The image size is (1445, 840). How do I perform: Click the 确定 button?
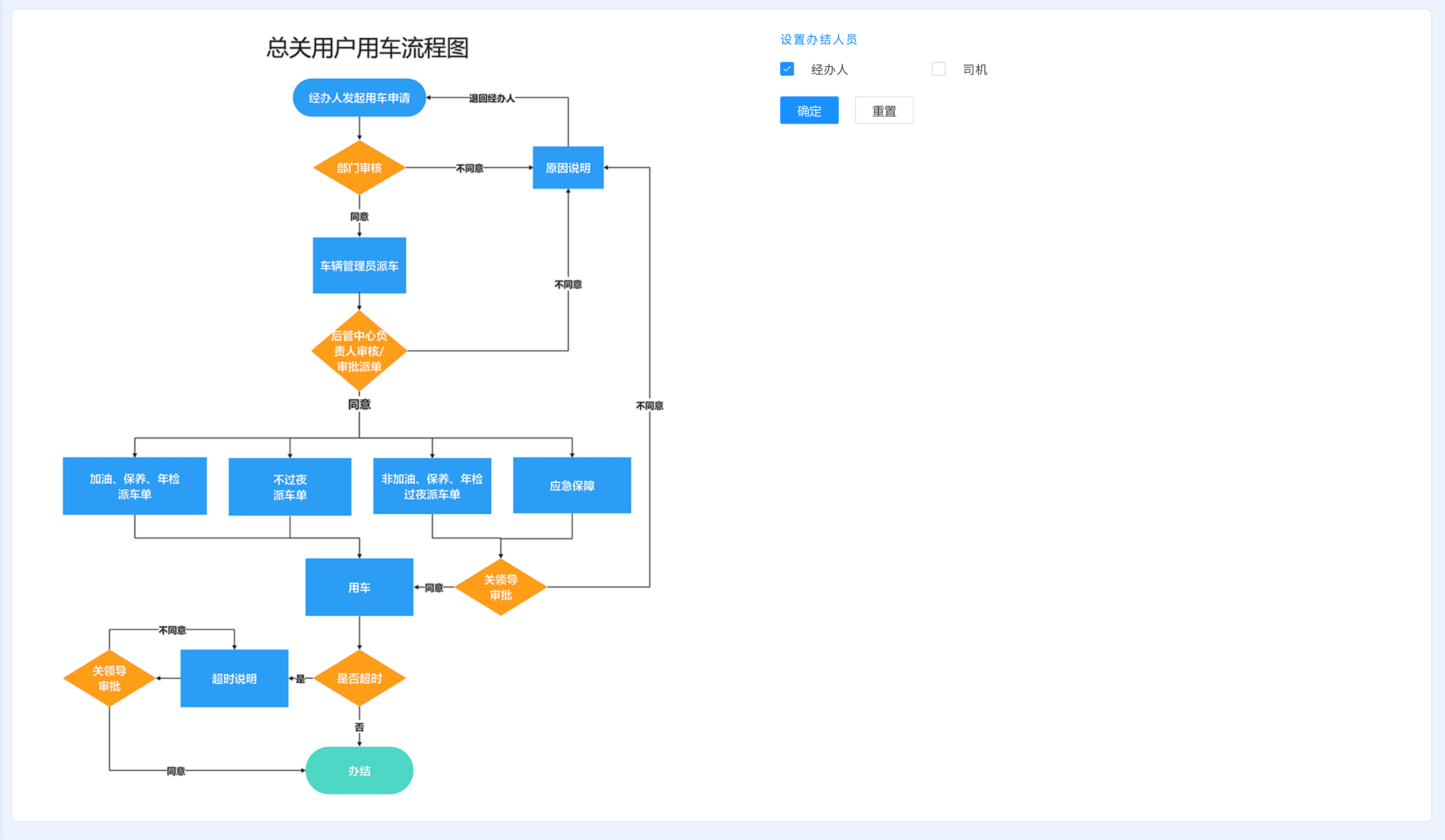click(x=809, y=111)
